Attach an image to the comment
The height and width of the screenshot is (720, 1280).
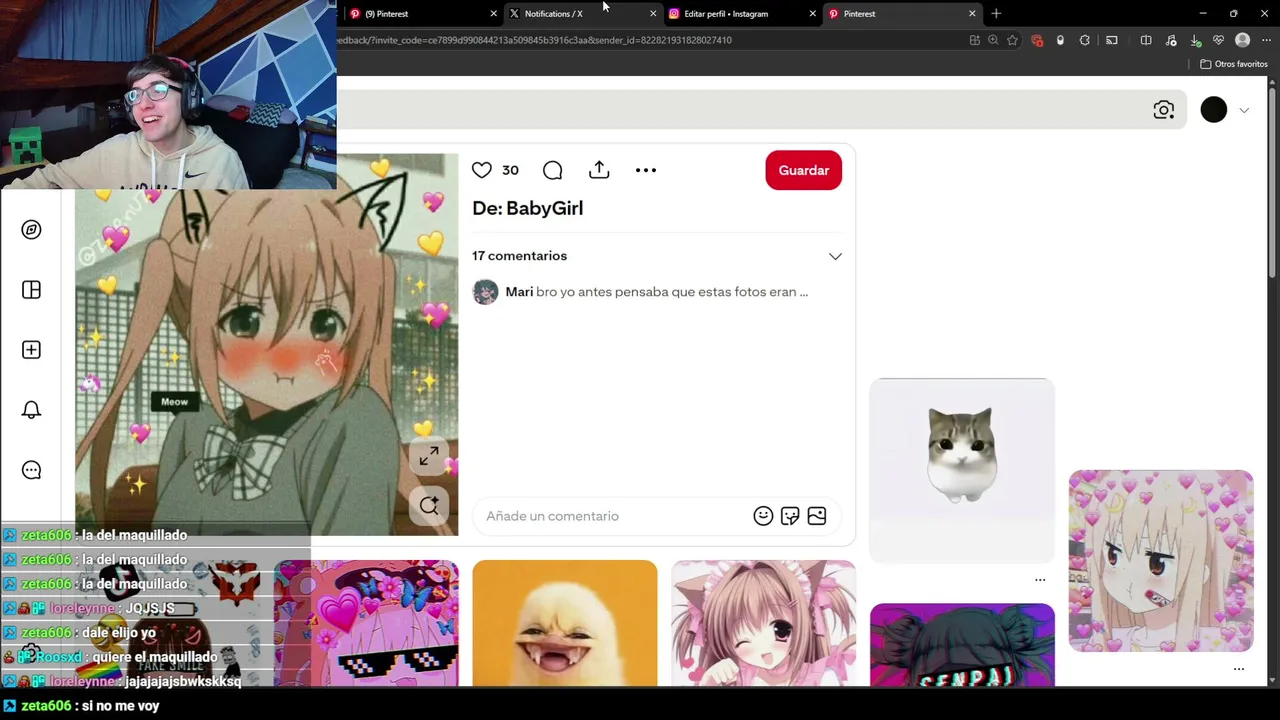click(x=817, y=516)
